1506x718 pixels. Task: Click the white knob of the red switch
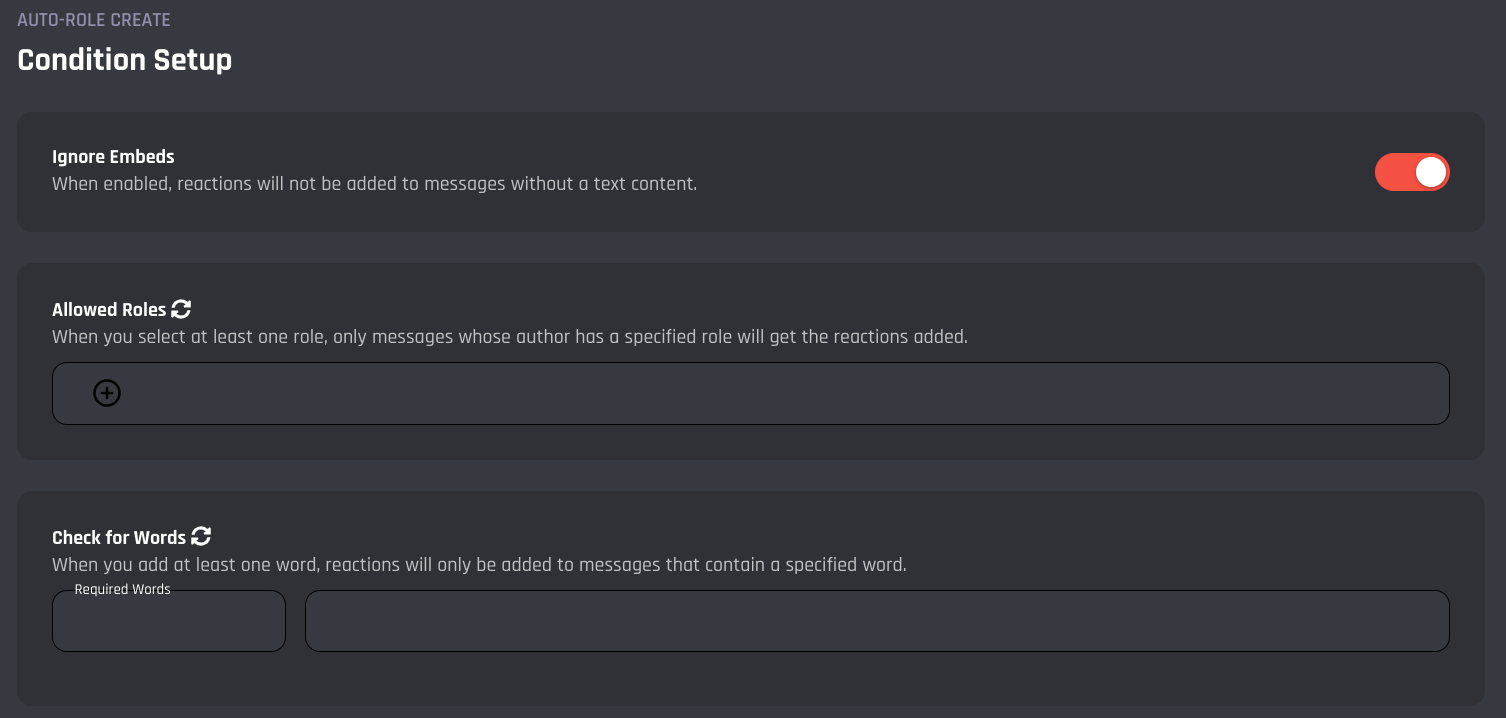pos(1430,172)
